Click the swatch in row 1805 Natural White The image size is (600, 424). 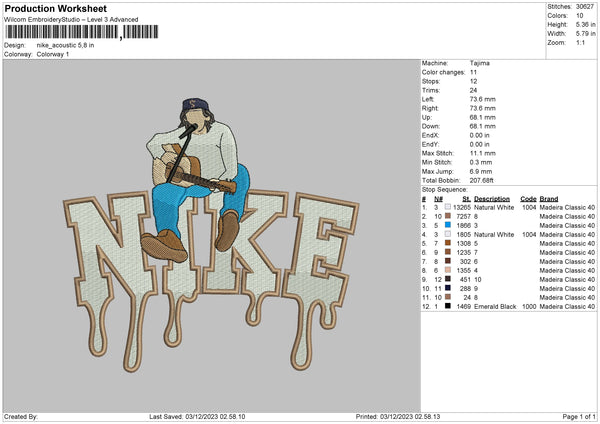(x=448, y=234)
